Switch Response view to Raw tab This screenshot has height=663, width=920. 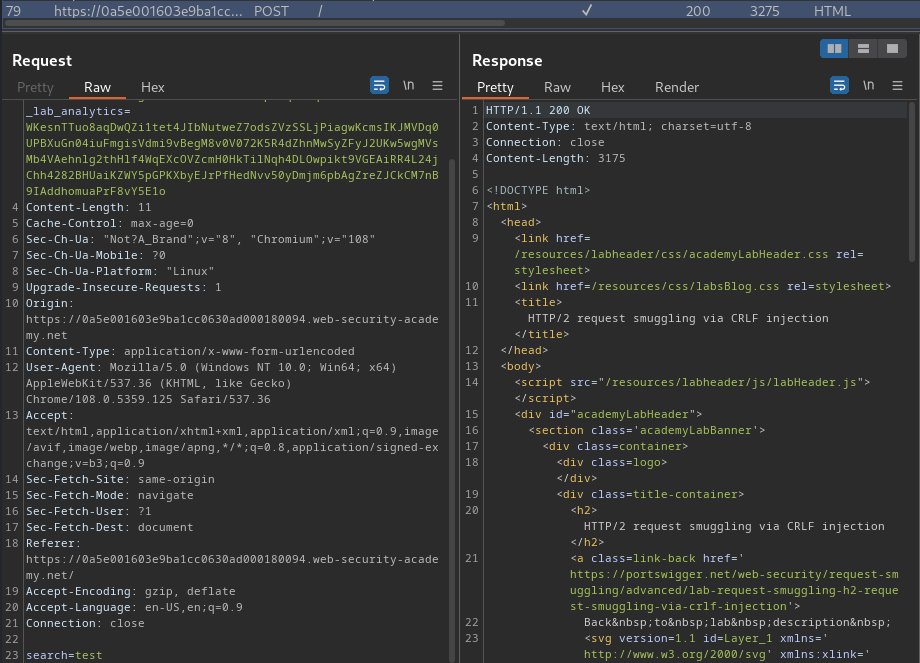click(x=557, y=87)
